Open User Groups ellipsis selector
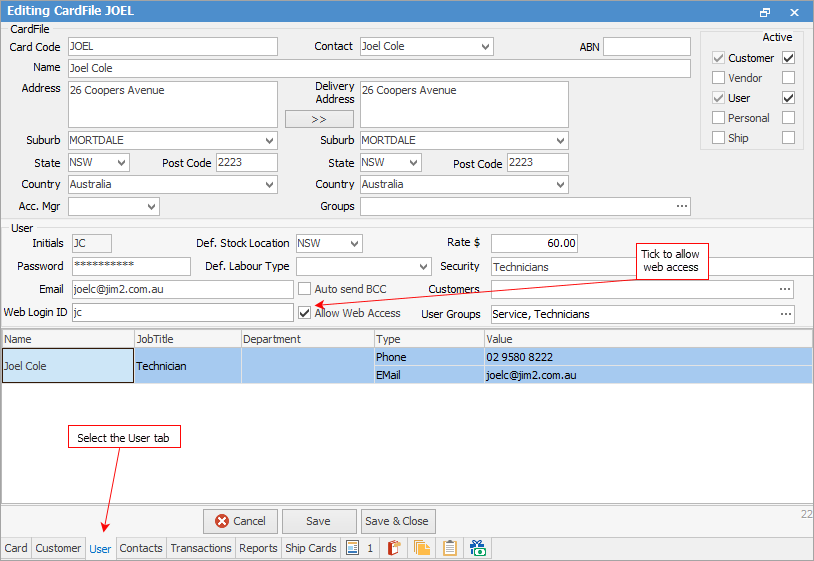The height and width of the screenshot is (561, 814). pos(786,314)
